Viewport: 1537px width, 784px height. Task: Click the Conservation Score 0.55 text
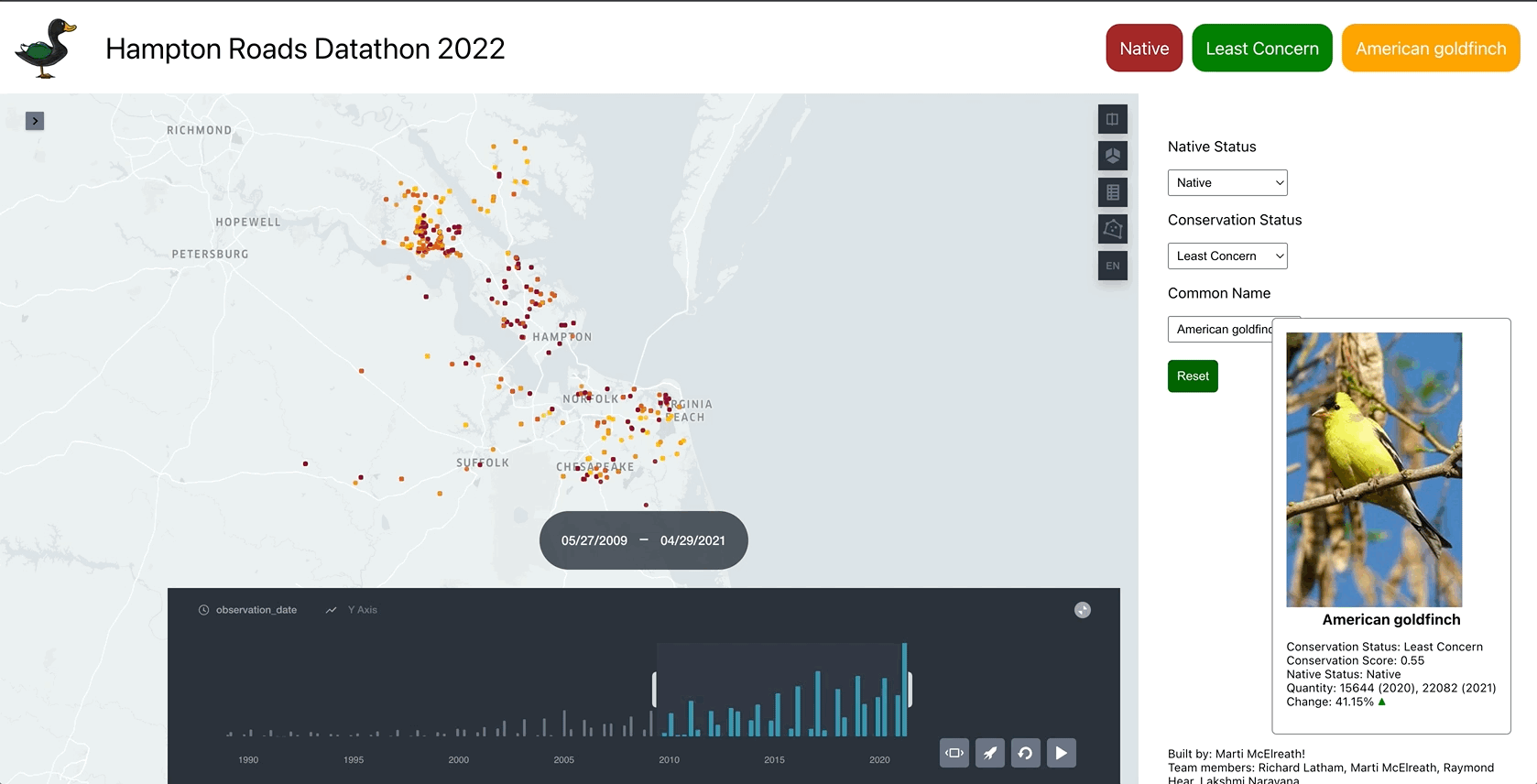1356,660
